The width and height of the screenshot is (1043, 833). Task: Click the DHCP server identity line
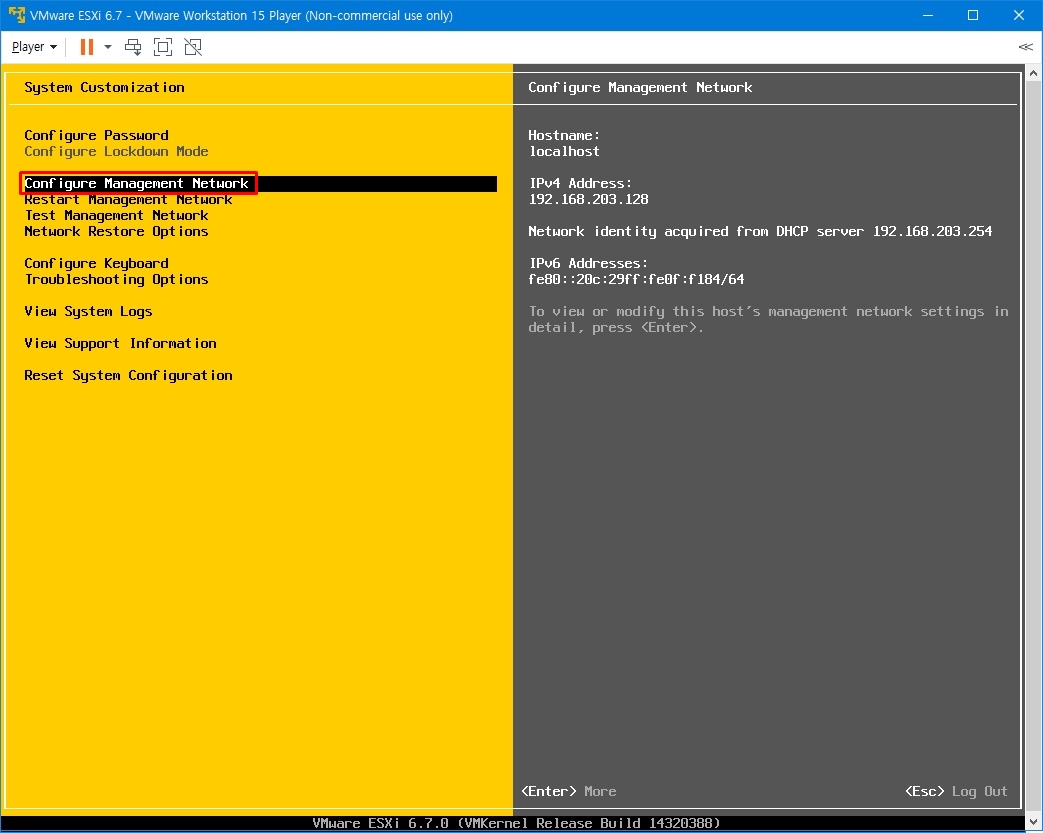tap(760, 231)
